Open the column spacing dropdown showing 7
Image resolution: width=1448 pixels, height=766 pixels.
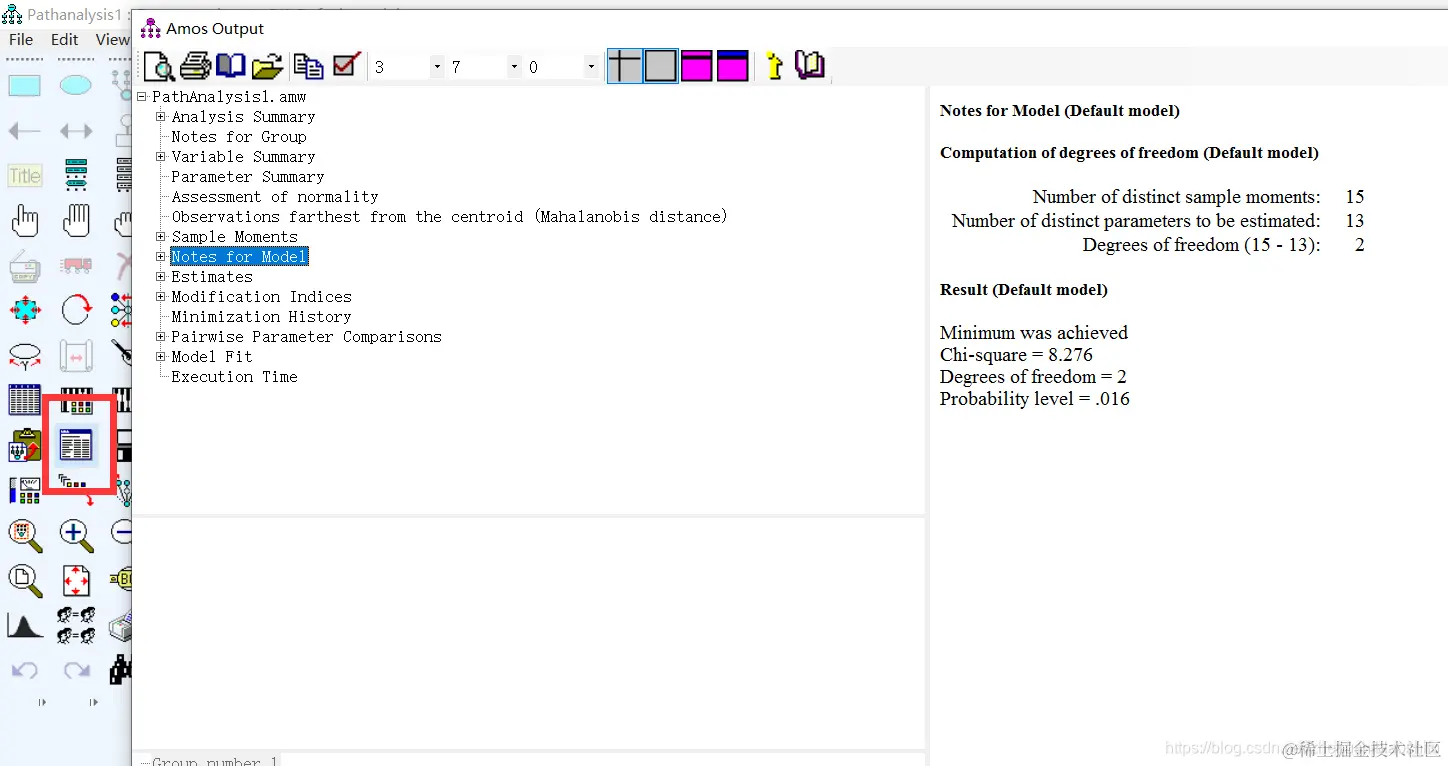pos(514,67)
